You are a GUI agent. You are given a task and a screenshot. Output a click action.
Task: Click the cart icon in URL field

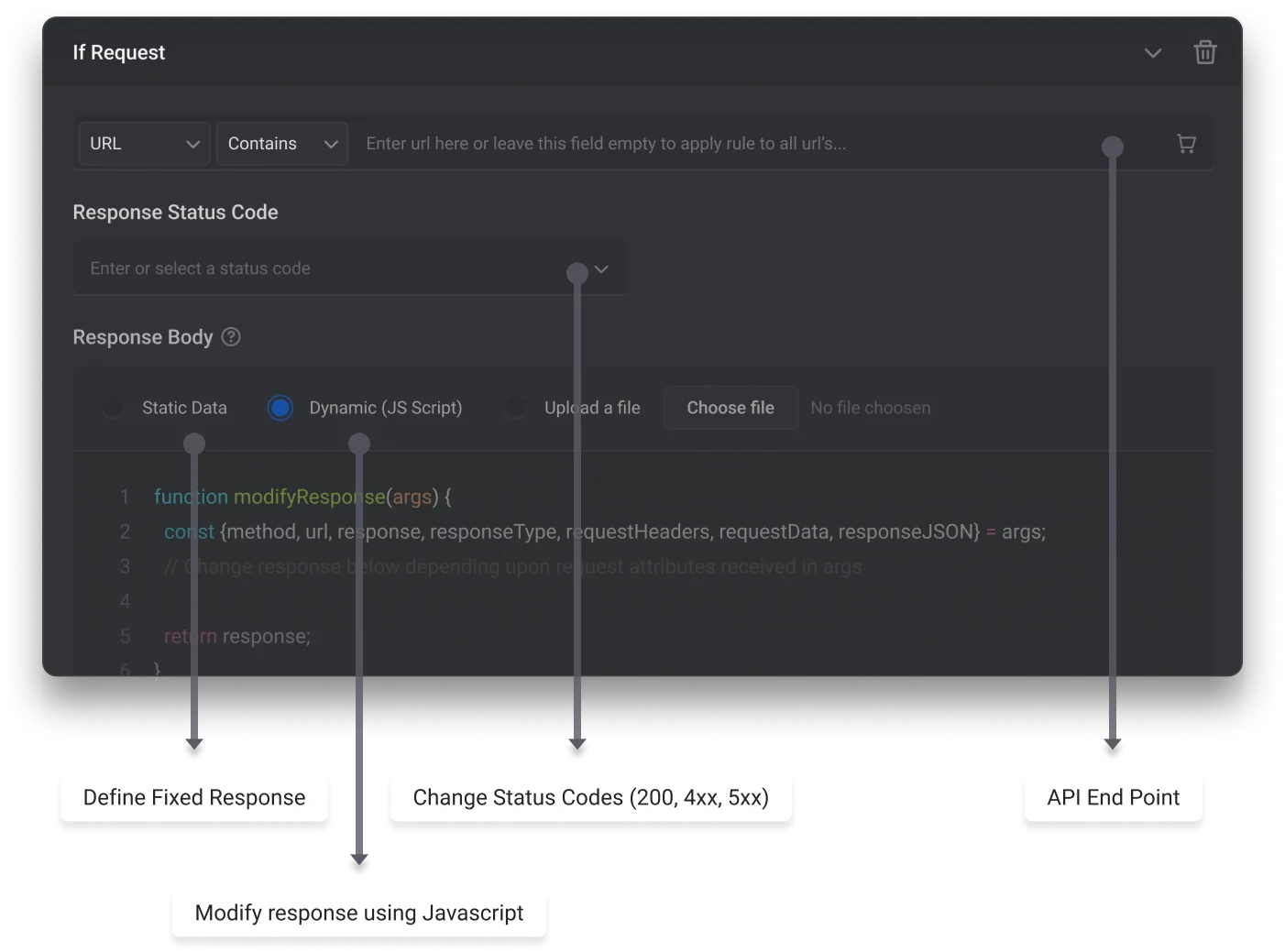(x=1186, y=144)
